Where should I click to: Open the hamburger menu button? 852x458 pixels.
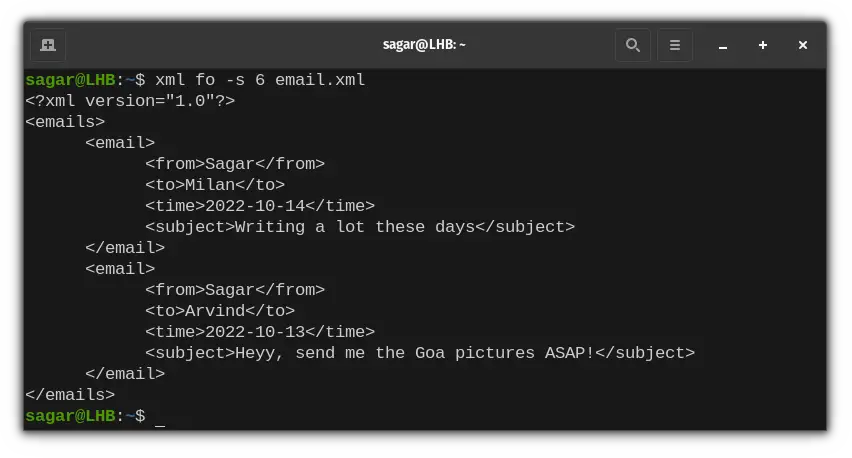[x=675, y=45]
